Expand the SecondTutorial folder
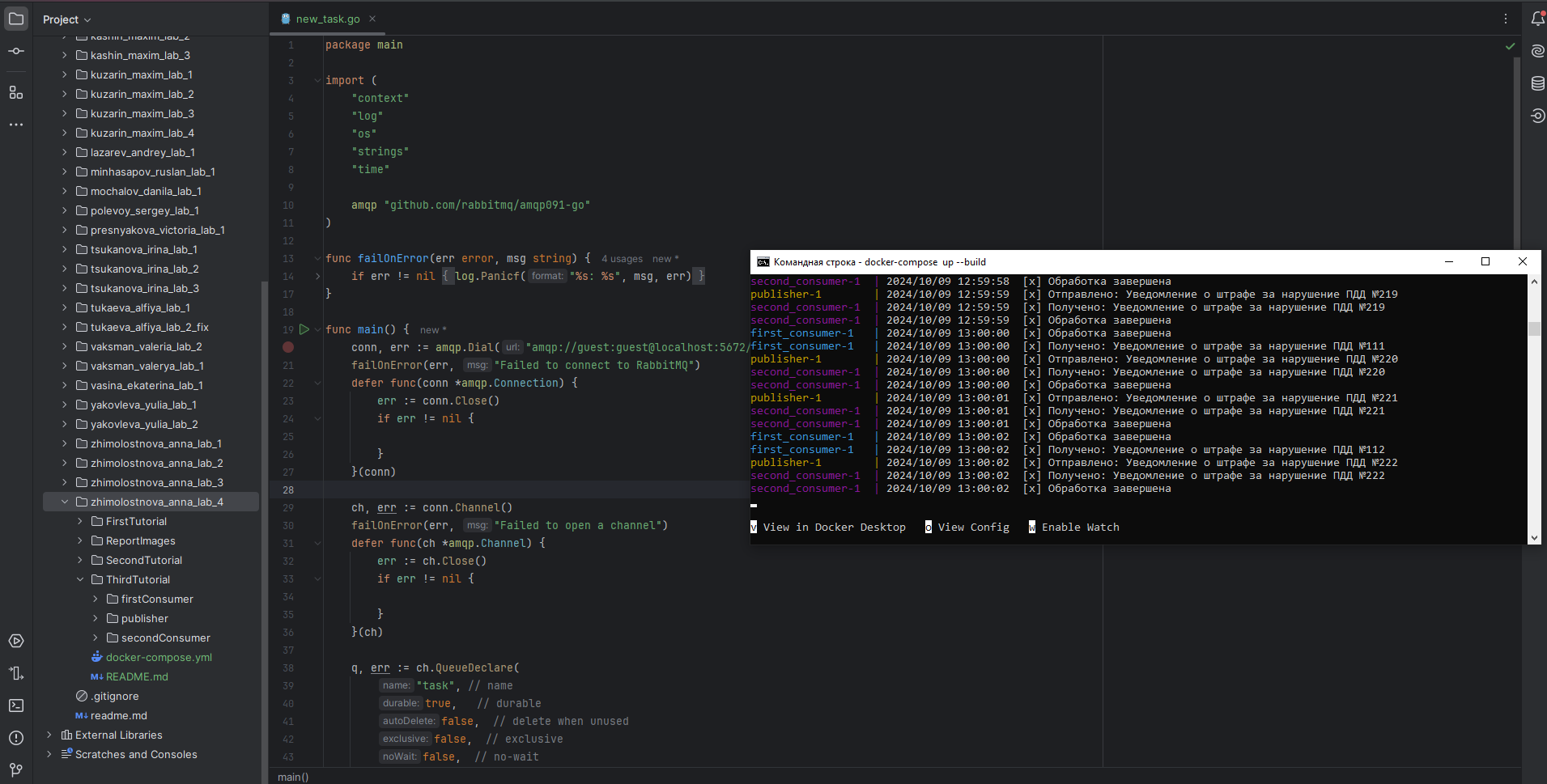The width and height of the screenshot is (1547, 784). click(80, 560)
